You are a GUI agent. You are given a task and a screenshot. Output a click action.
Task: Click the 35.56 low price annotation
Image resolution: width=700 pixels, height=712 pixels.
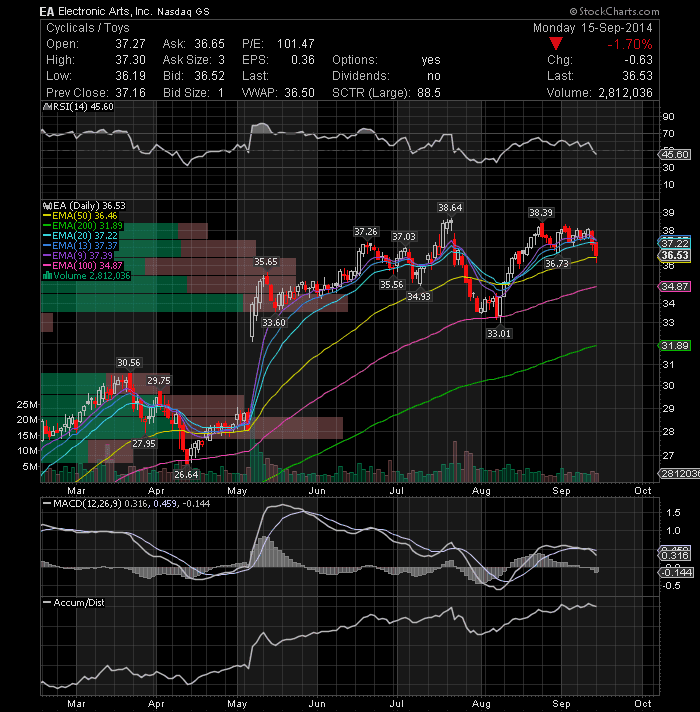(391, 284)
